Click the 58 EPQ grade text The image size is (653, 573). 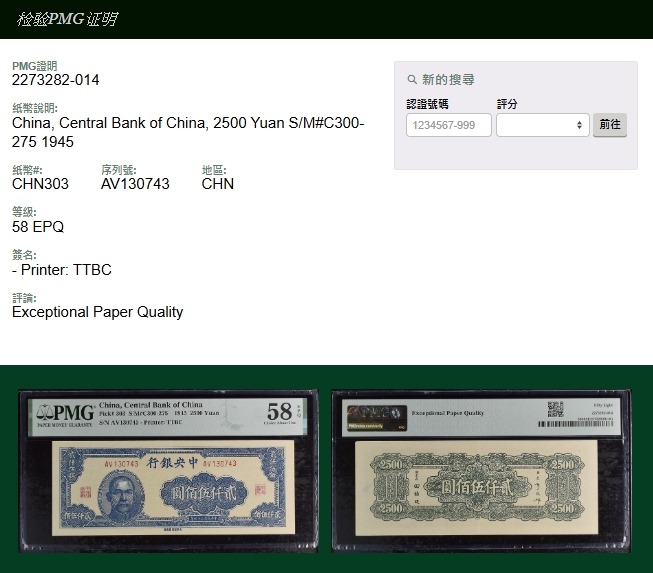(x=38, y=227)
